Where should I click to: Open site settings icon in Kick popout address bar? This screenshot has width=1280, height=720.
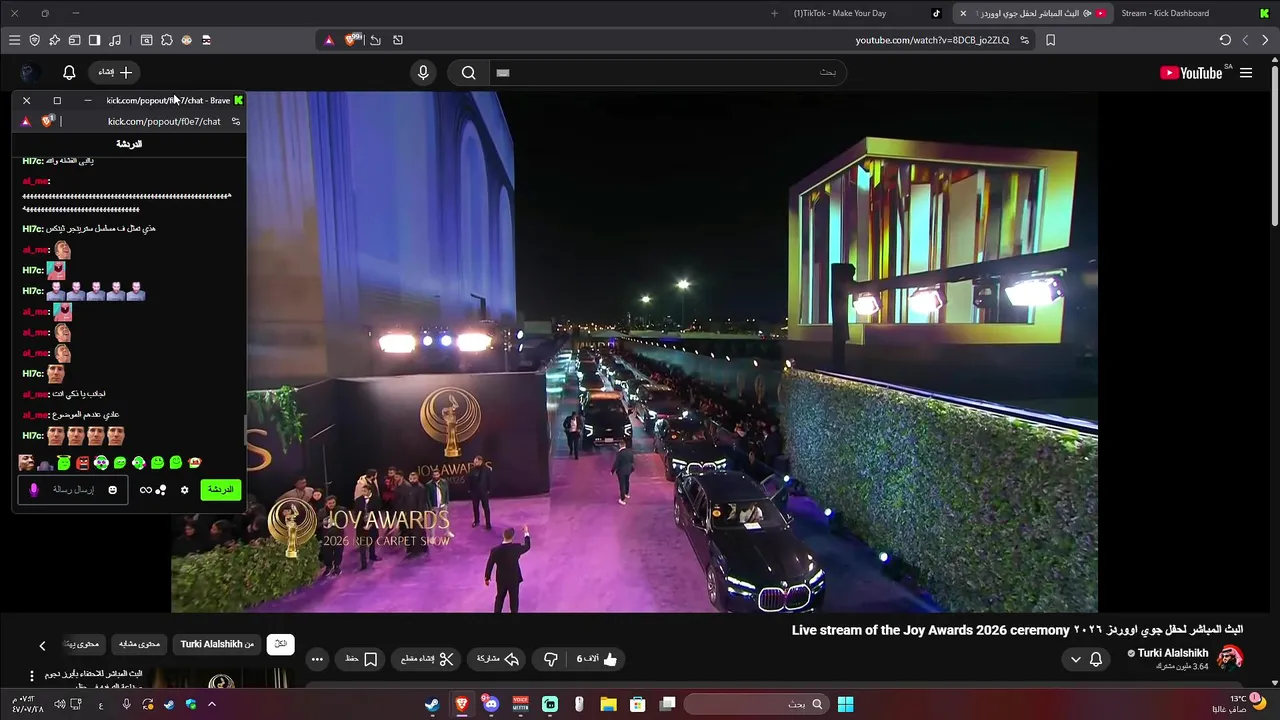tap(236, 121)
